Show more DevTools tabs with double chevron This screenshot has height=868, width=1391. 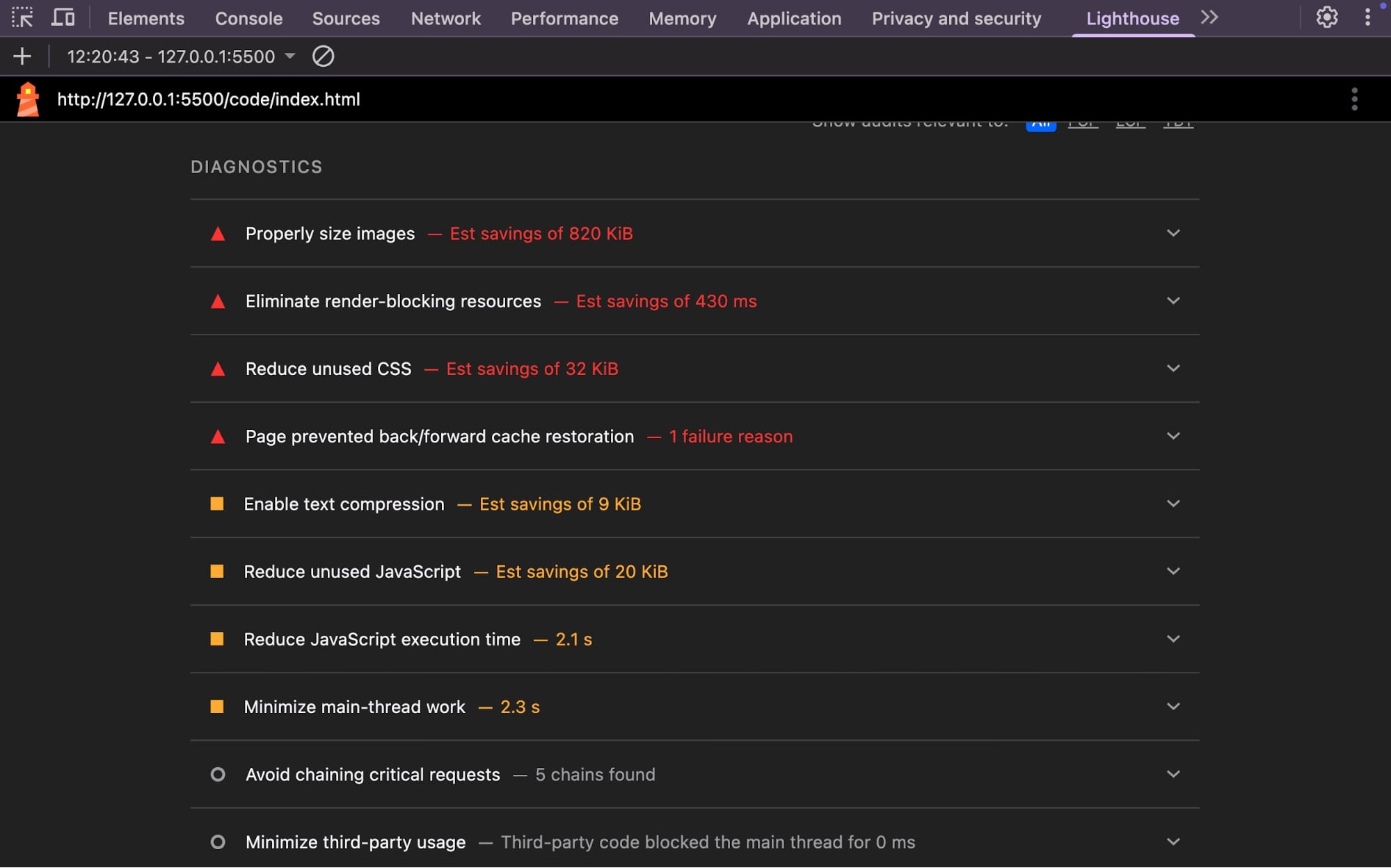[x=1209, y=17]
